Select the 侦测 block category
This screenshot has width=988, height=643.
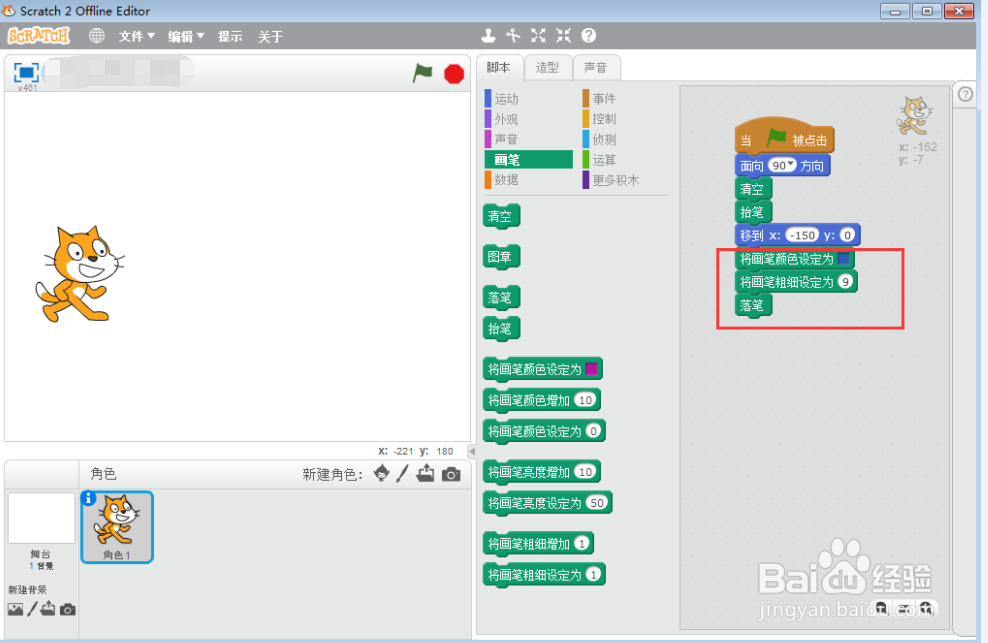[x=600, y=139]
